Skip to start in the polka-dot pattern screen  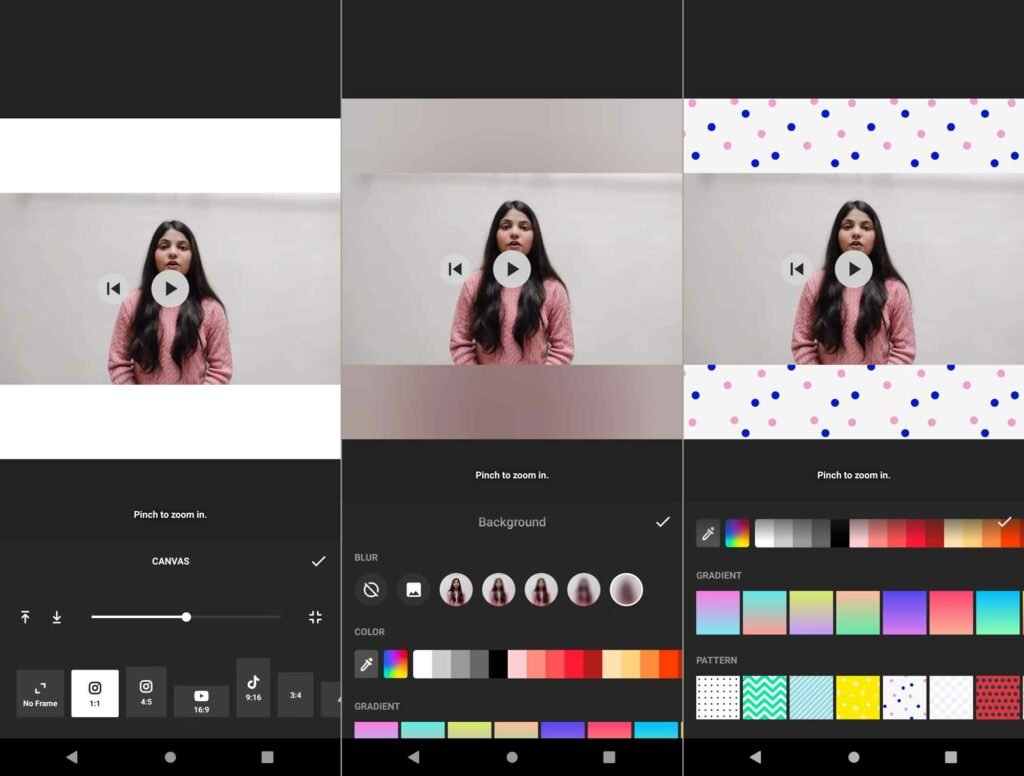(797, 269)
